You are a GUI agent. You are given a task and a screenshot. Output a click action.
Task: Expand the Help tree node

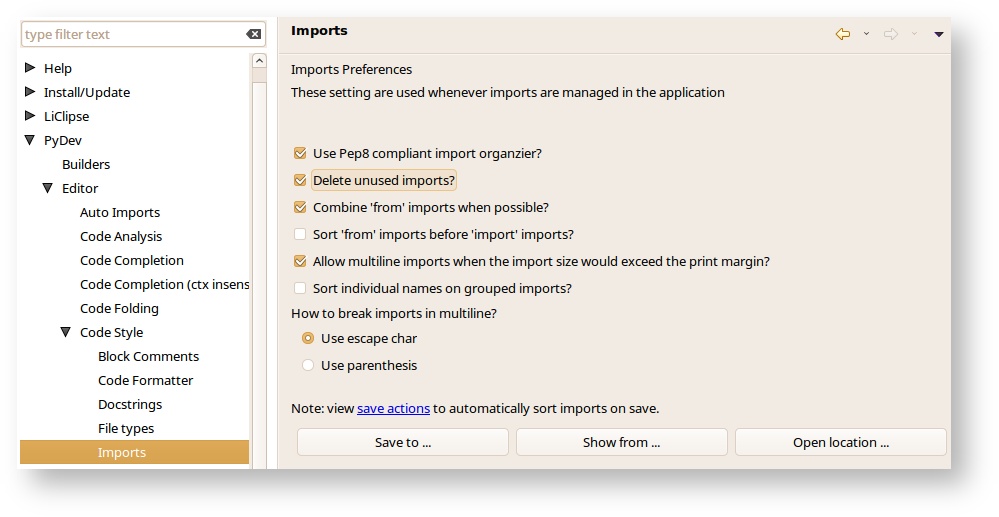[x=30, y=69]
